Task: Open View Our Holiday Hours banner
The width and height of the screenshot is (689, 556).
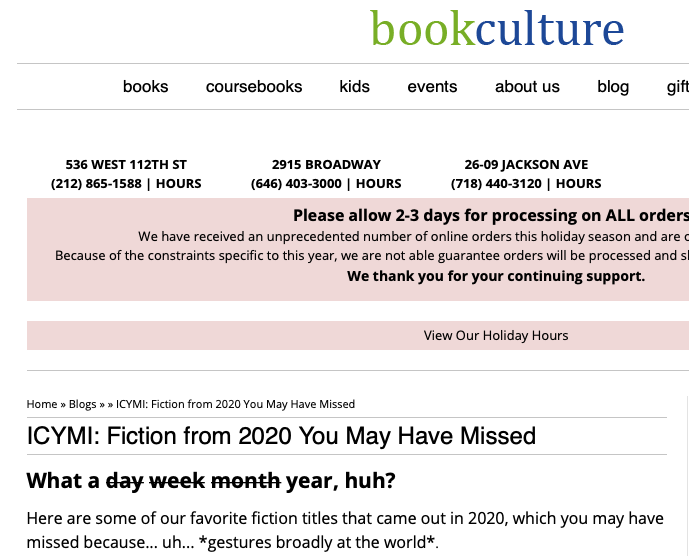Action: tap(496, 336)
